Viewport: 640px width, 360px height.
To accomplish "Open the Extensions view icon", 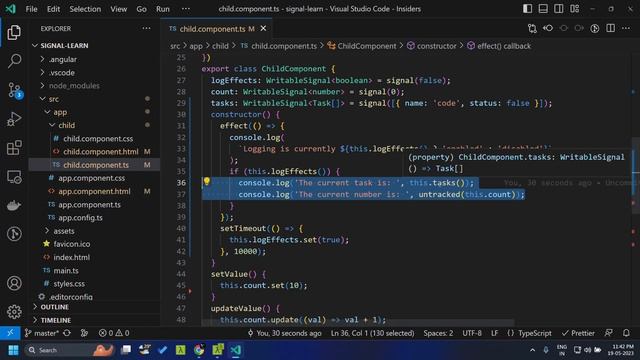I will pyautogui.click(x=14, y=148).
